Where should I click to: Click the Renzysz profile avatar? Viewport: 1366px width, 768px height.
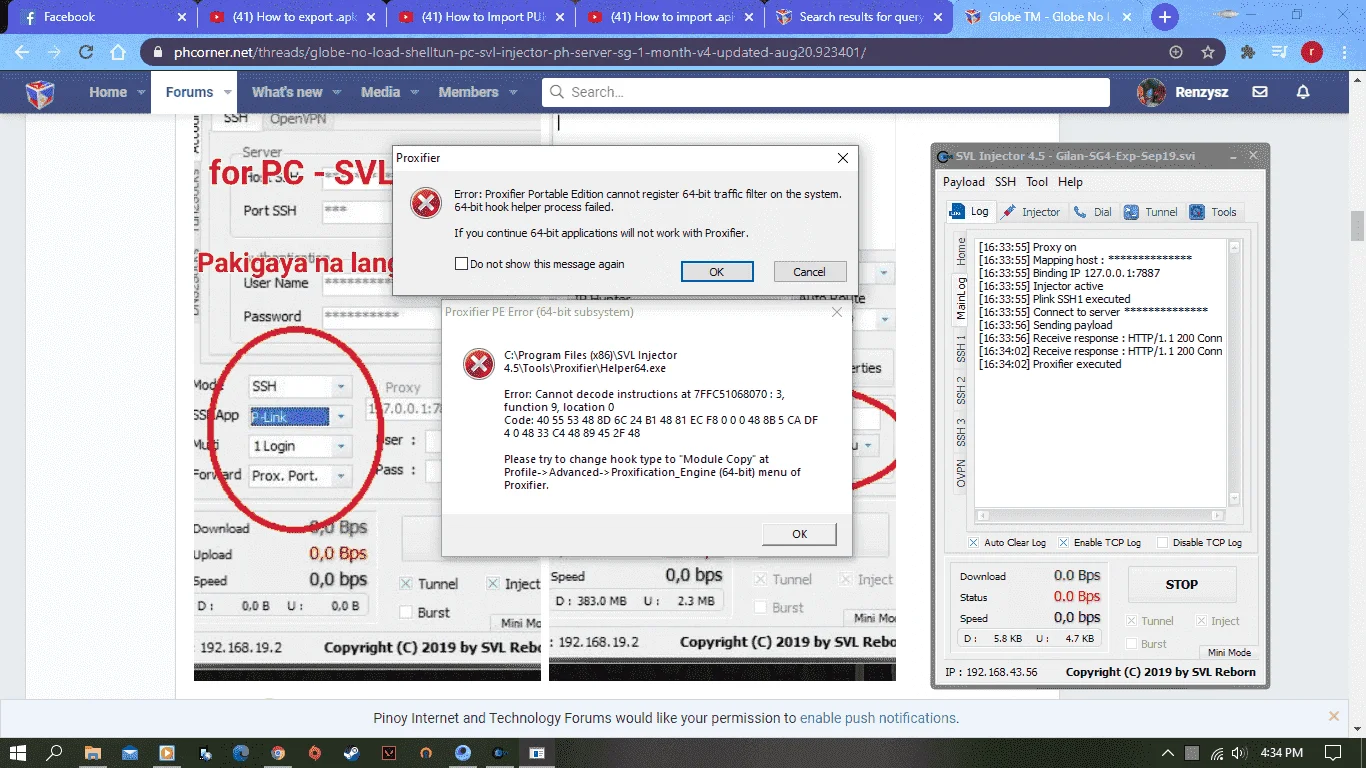click(x=1151, y=92)
